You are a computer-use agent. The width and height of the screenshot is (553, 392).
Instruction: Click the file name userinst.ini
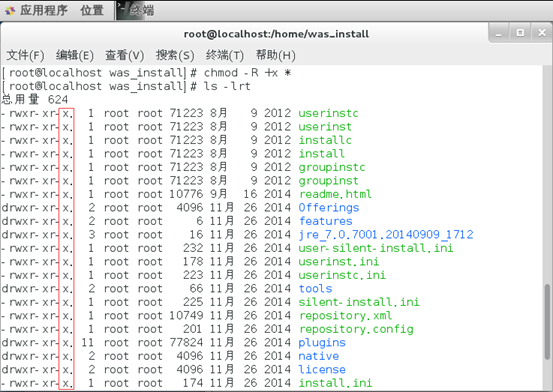[x=339, y=261]
